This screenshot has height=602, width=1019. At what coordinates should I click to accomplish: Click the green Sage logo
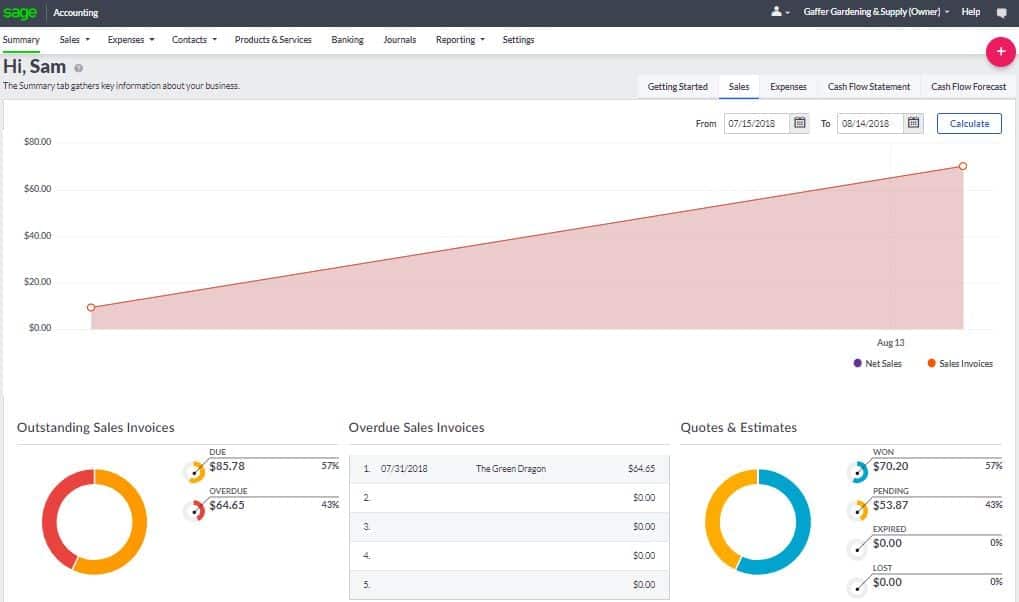pyautogui.click(x=20, y=12)
